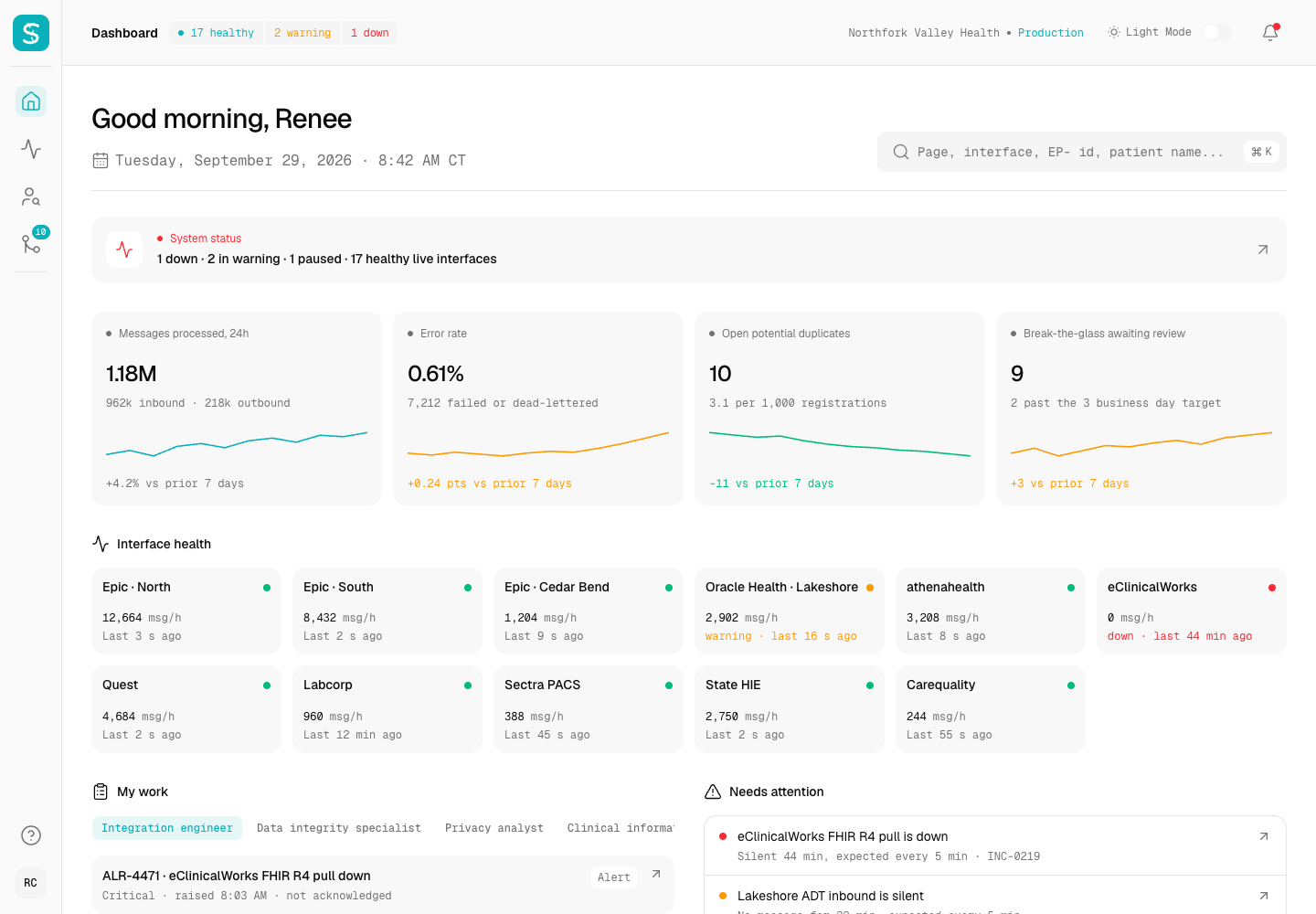Open the Epic · Cedar Bend interface card
Screen dimensions: 1316x914
589,611
